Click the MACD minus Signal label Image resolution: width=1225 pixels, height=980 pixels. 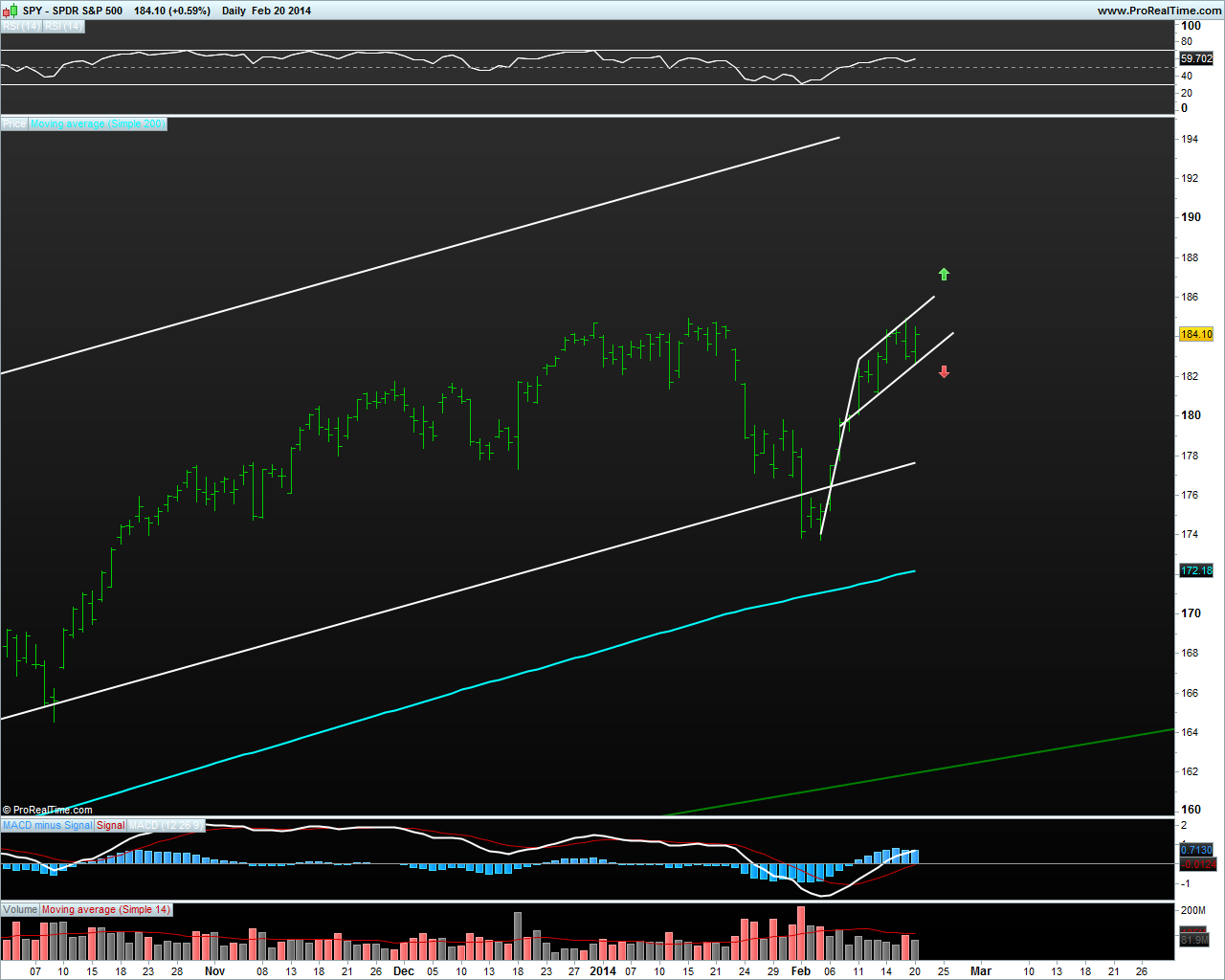[x=48, y=825]
